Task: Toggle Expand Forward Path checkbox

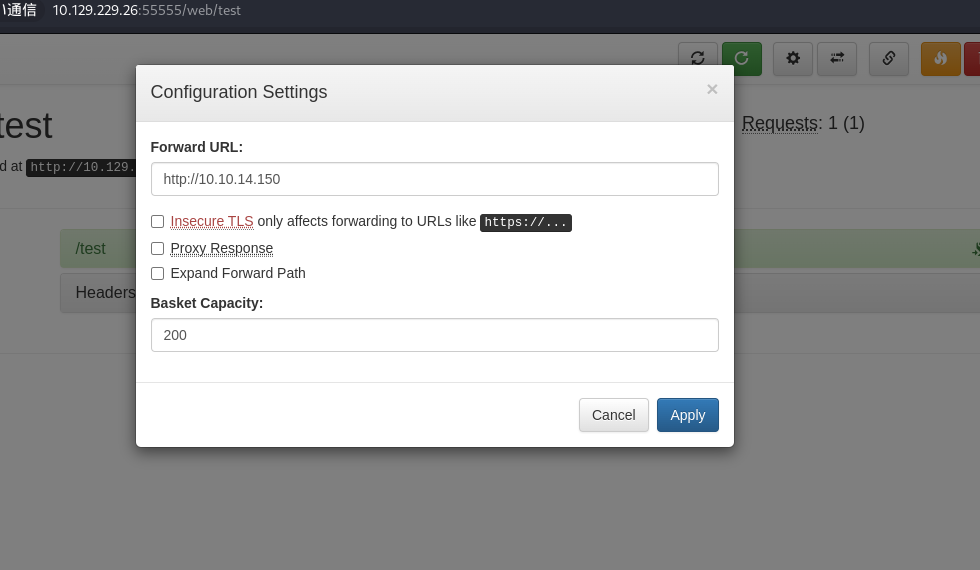Action: [x=158, y=273]
